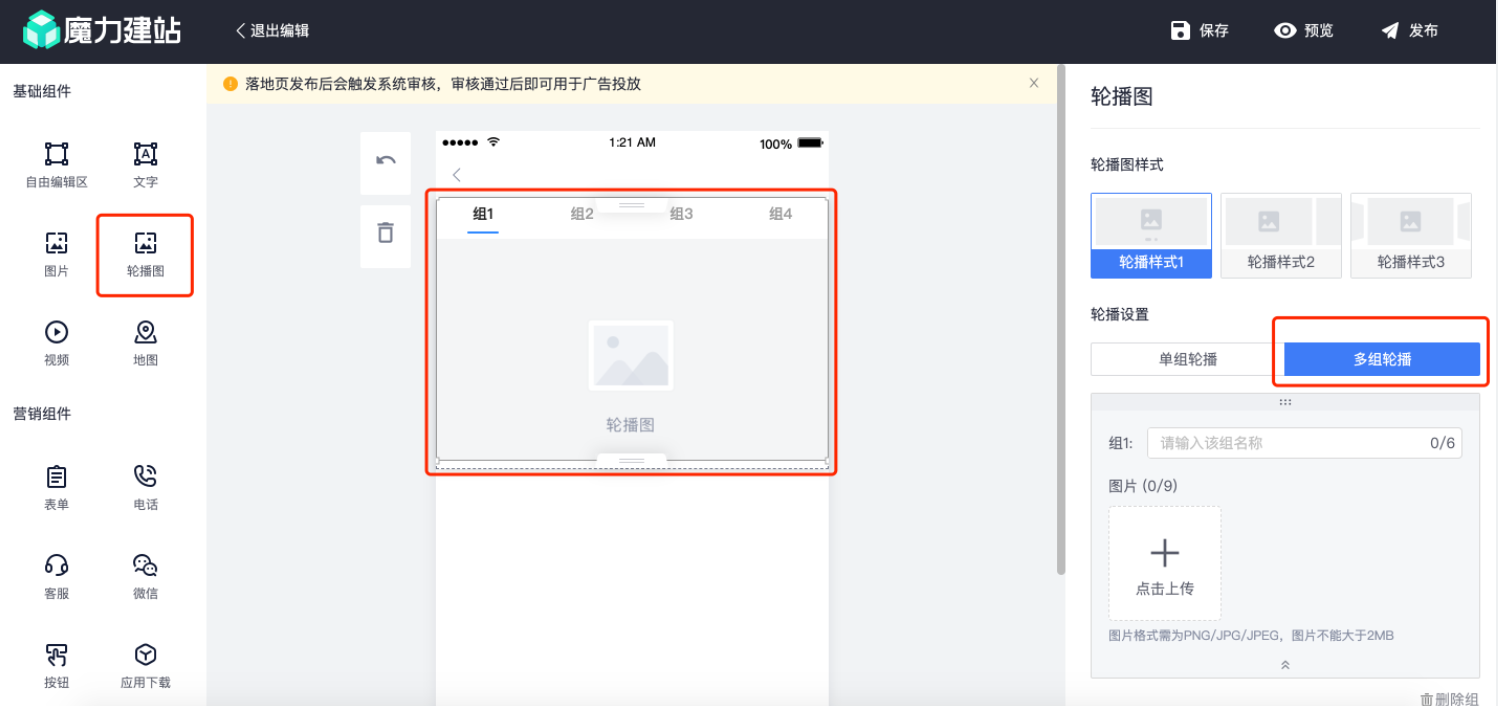
Task: Add a 表单 form component
Action: click(56, 487)
